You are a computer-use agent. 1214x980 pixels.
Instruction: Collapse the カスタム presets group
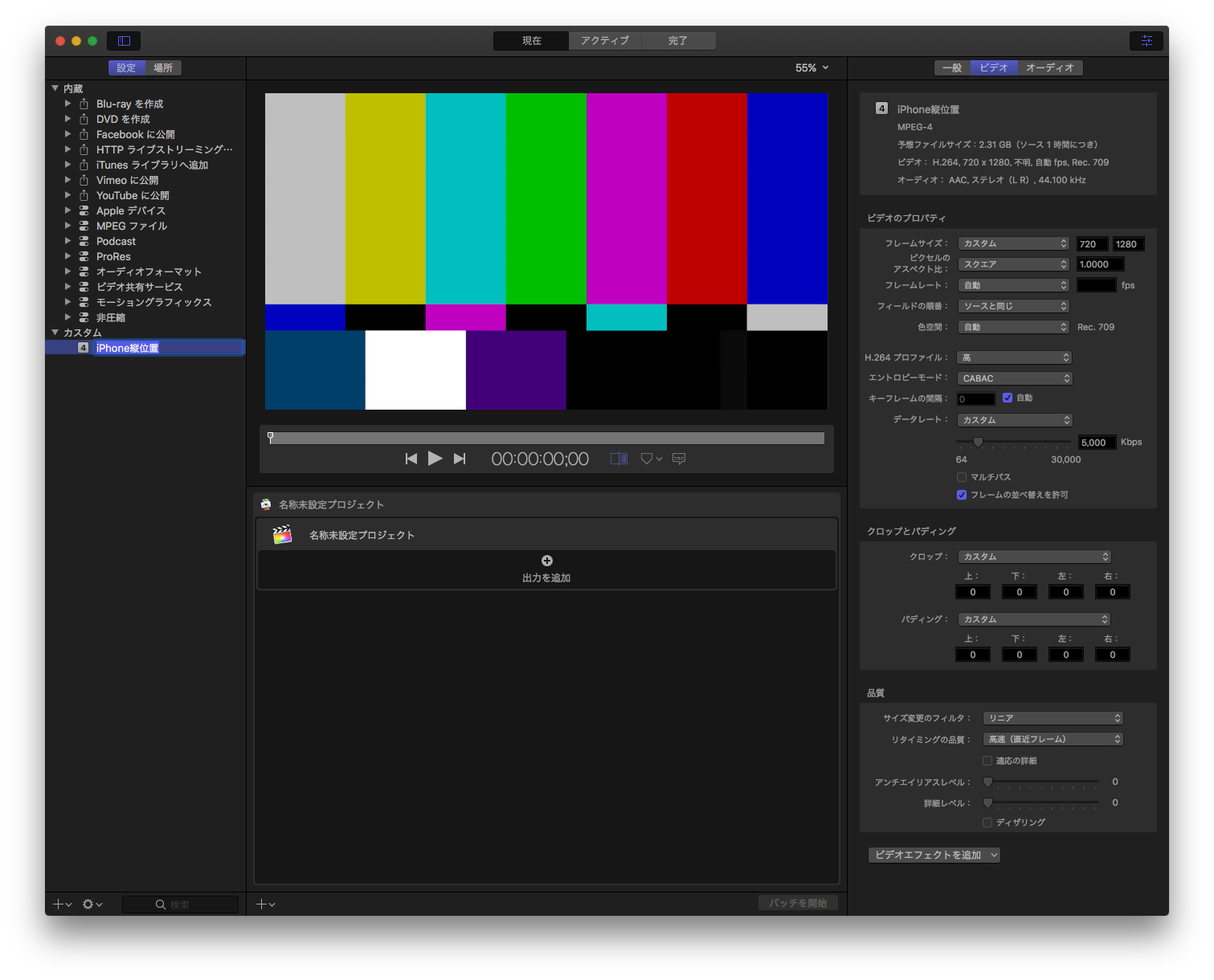tap(55, 333)
